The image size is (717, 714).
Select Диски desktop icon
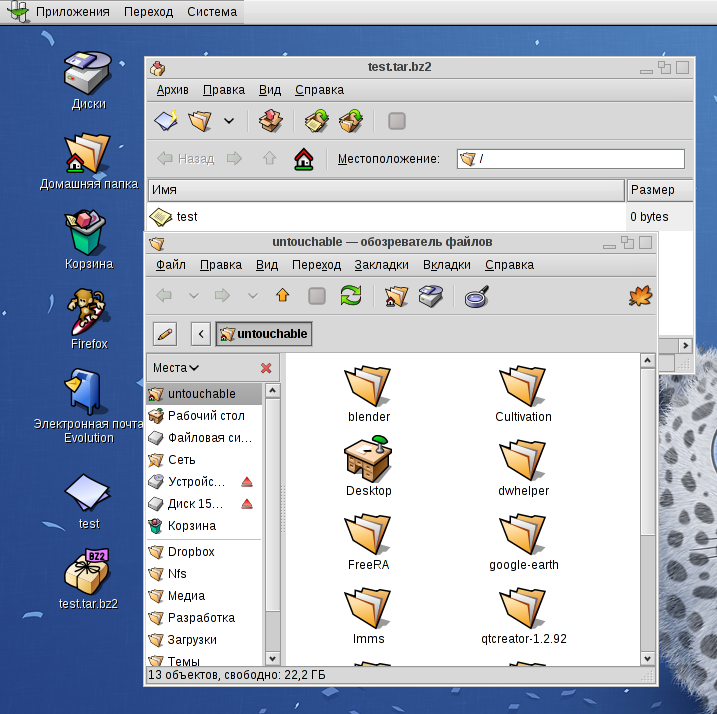89,81
